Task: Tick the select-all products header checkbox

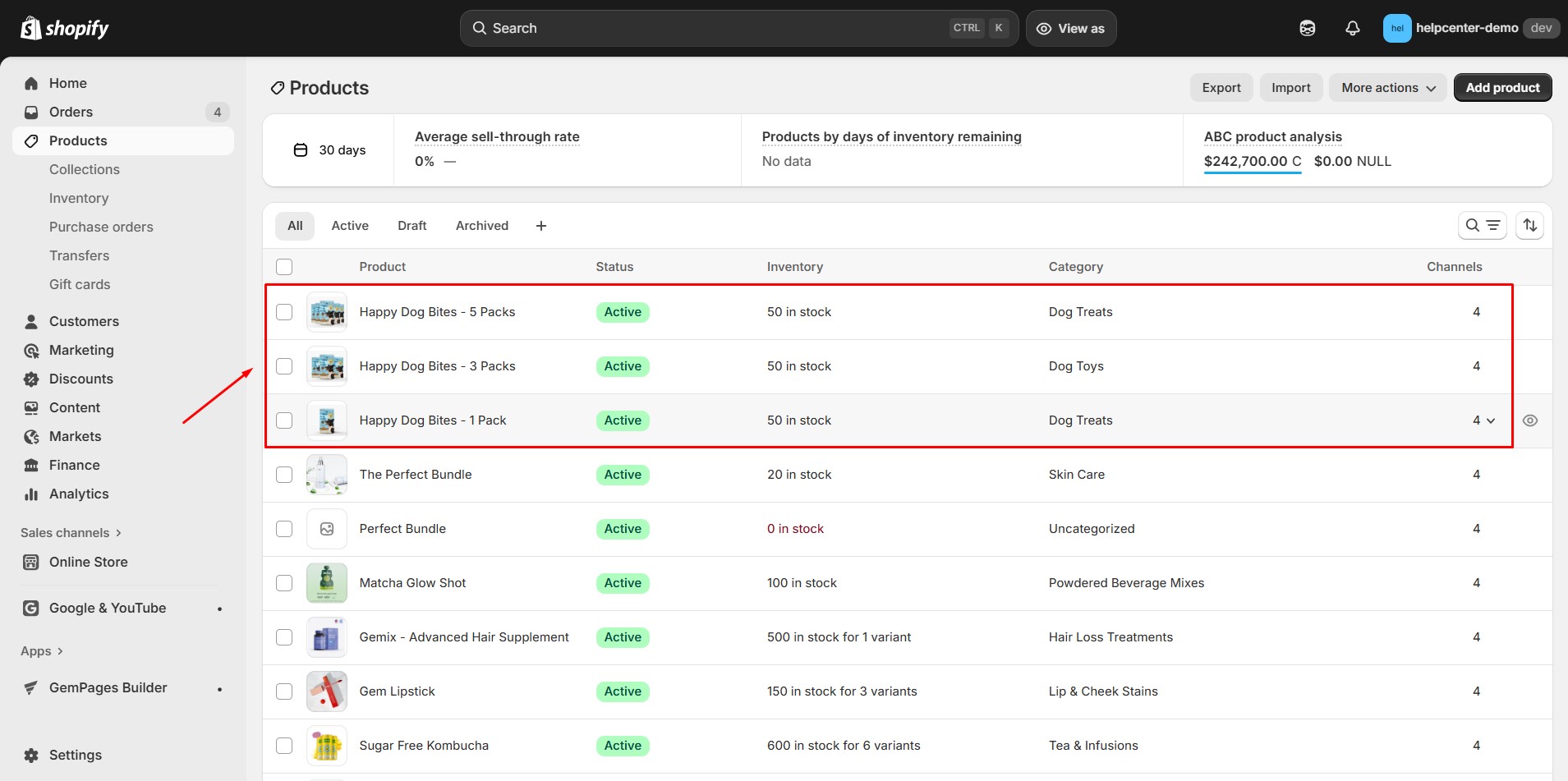Action: coord(284,267)
